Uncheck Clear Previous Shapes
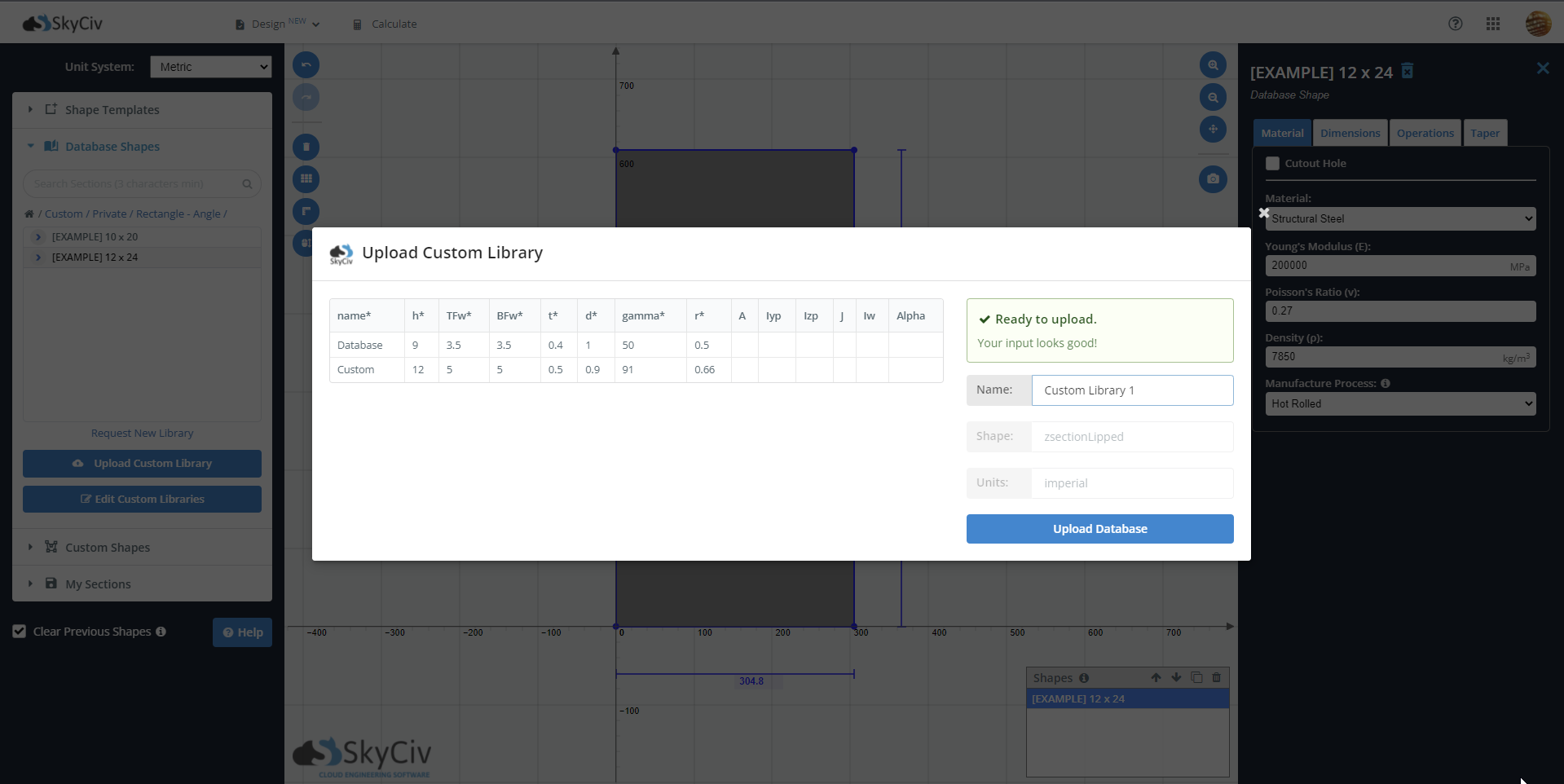Image resolution: width=1564 pixels, height=784 pixels. pyautogui.click(x=20, y=632)
